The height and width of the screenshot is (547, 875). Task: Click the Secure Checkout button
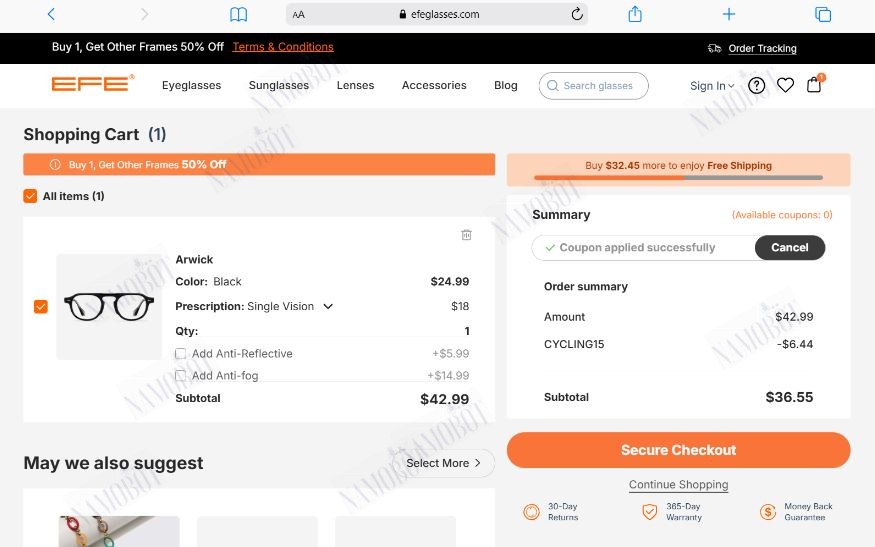(x=679, y=450)
